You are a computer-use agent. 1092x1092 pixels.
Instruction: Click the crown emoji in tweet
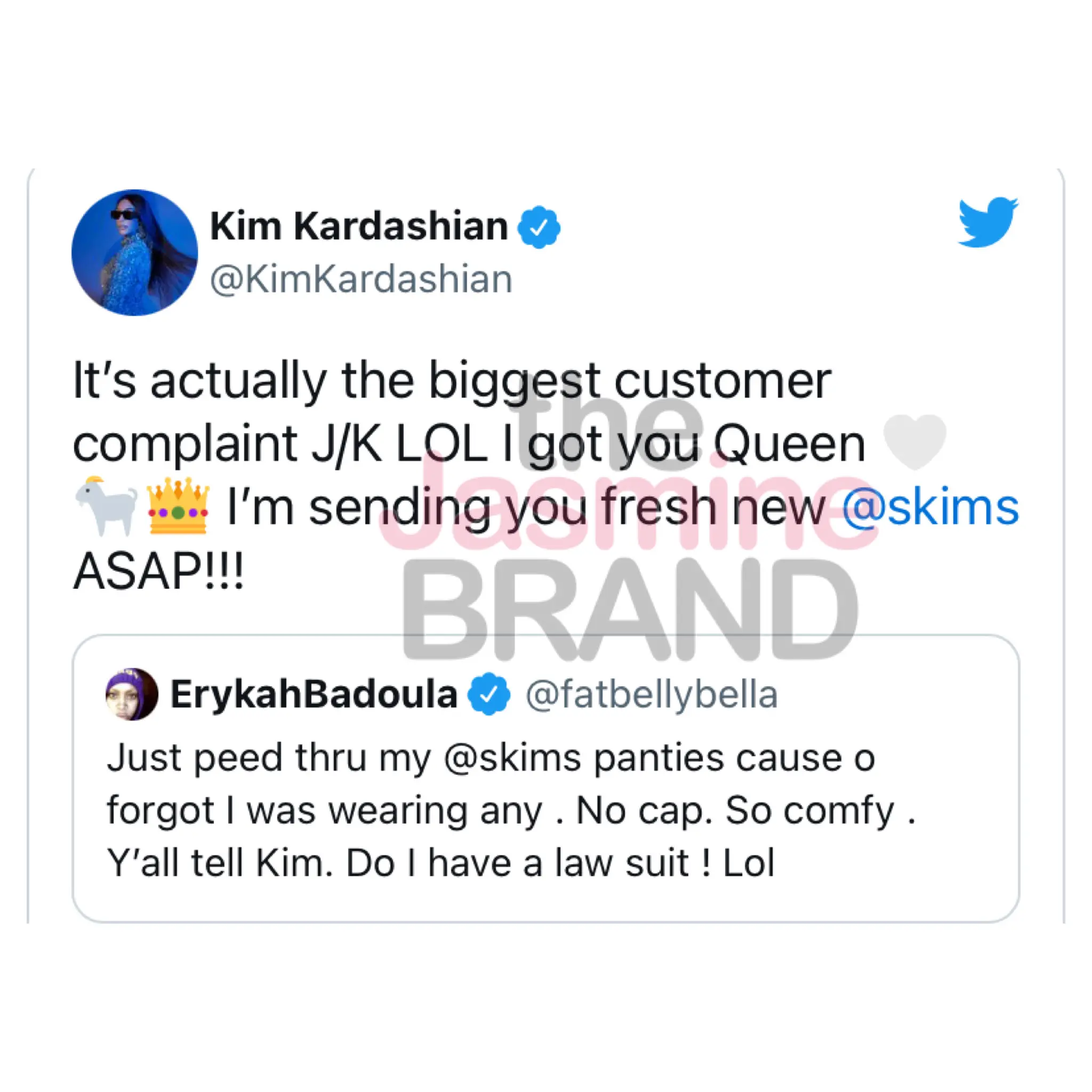click(x=179, y=507)
